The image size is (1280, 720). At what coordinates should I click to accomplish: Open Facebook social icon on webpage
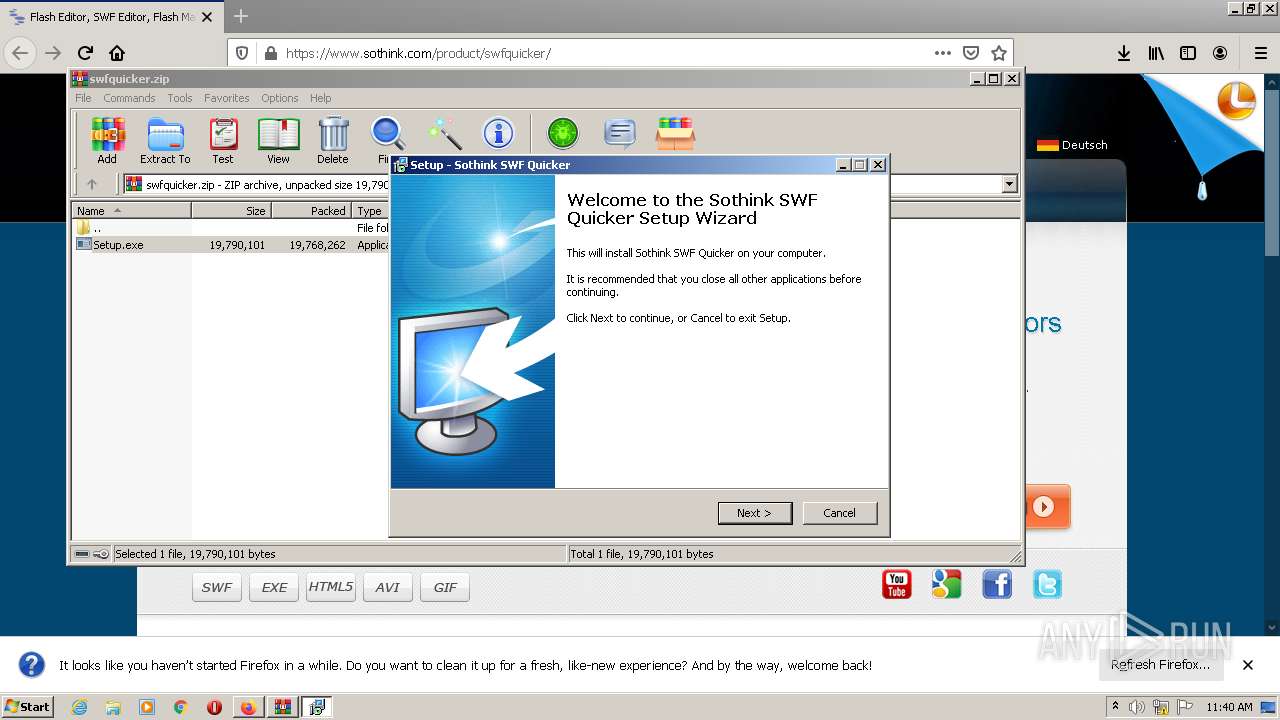click(997, 584)
